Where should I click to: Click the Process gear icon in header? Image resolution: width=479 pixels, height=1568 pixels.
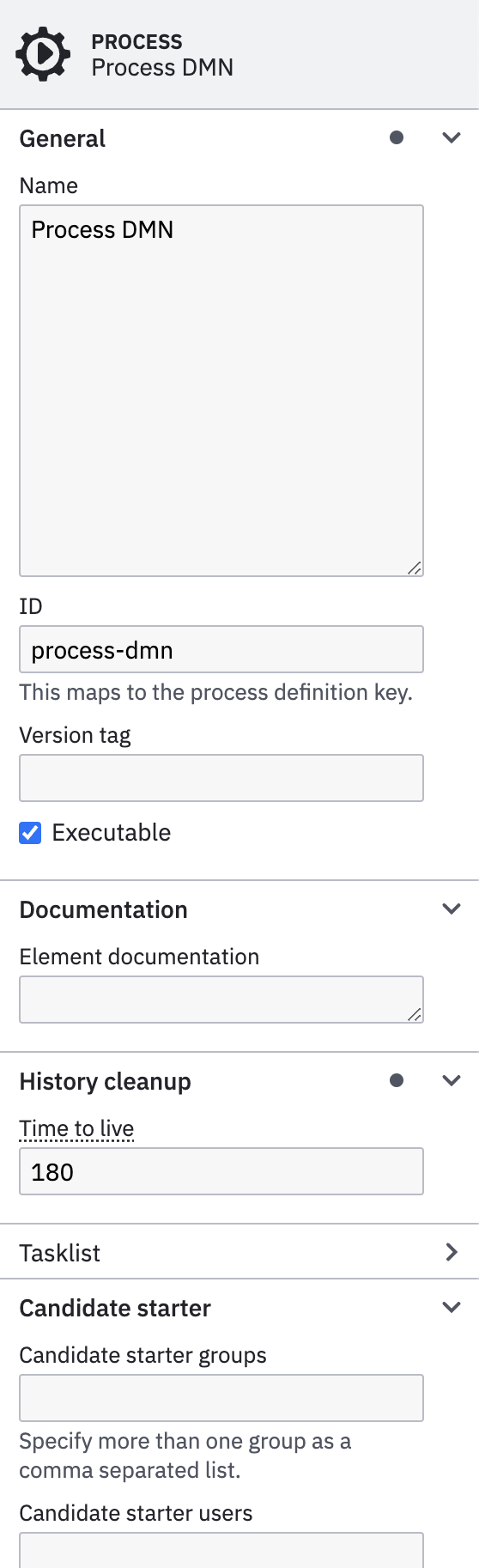tap(42, 54)
